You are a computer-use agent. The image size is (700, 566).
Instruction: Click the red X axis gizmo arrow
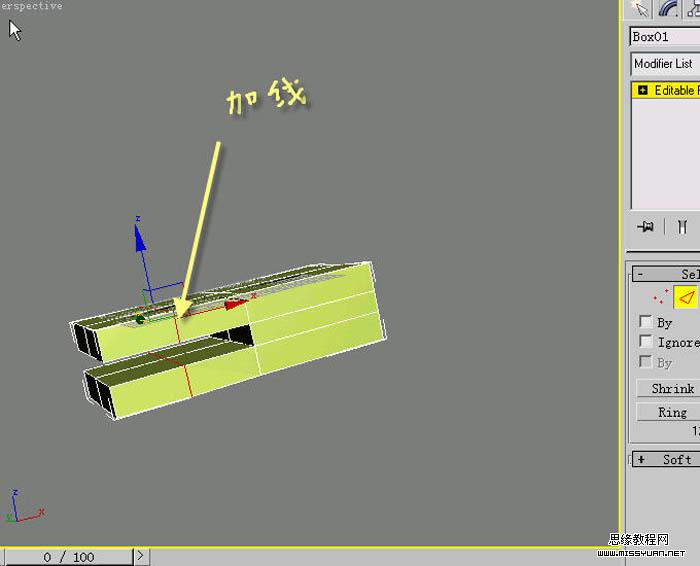(235, 304)
